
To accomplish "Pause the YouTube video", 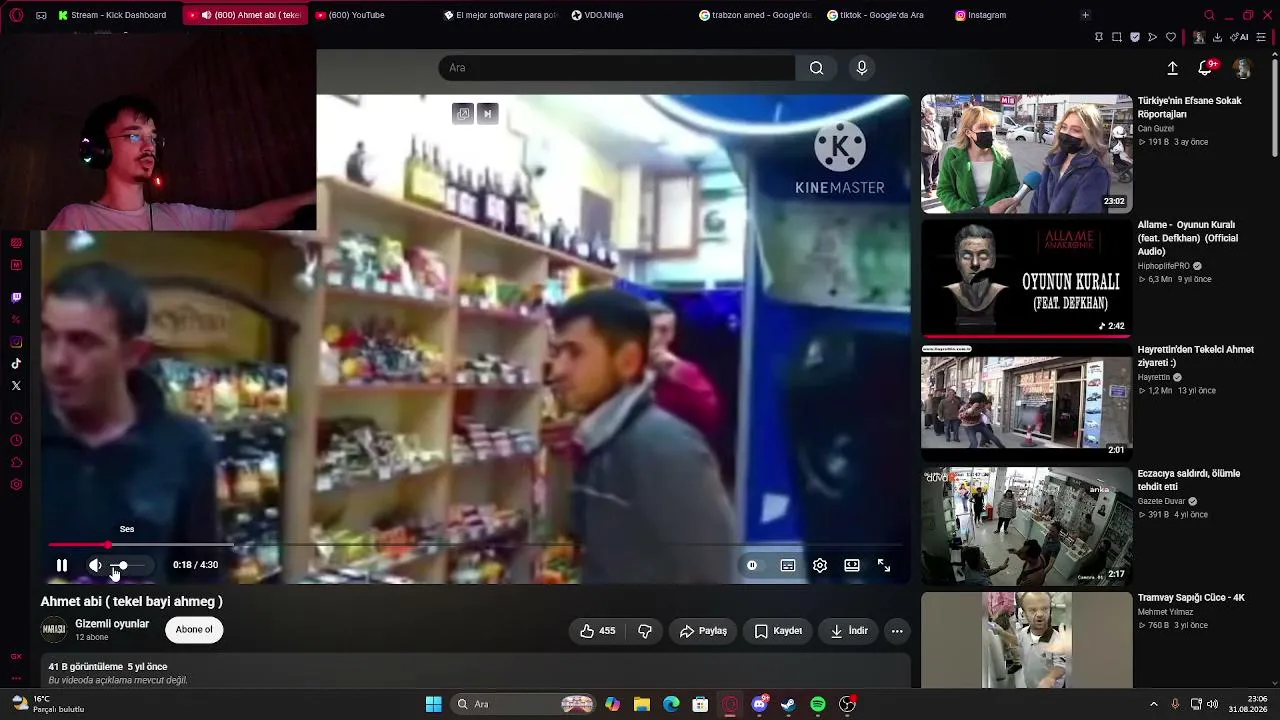I will click(62, 565).
